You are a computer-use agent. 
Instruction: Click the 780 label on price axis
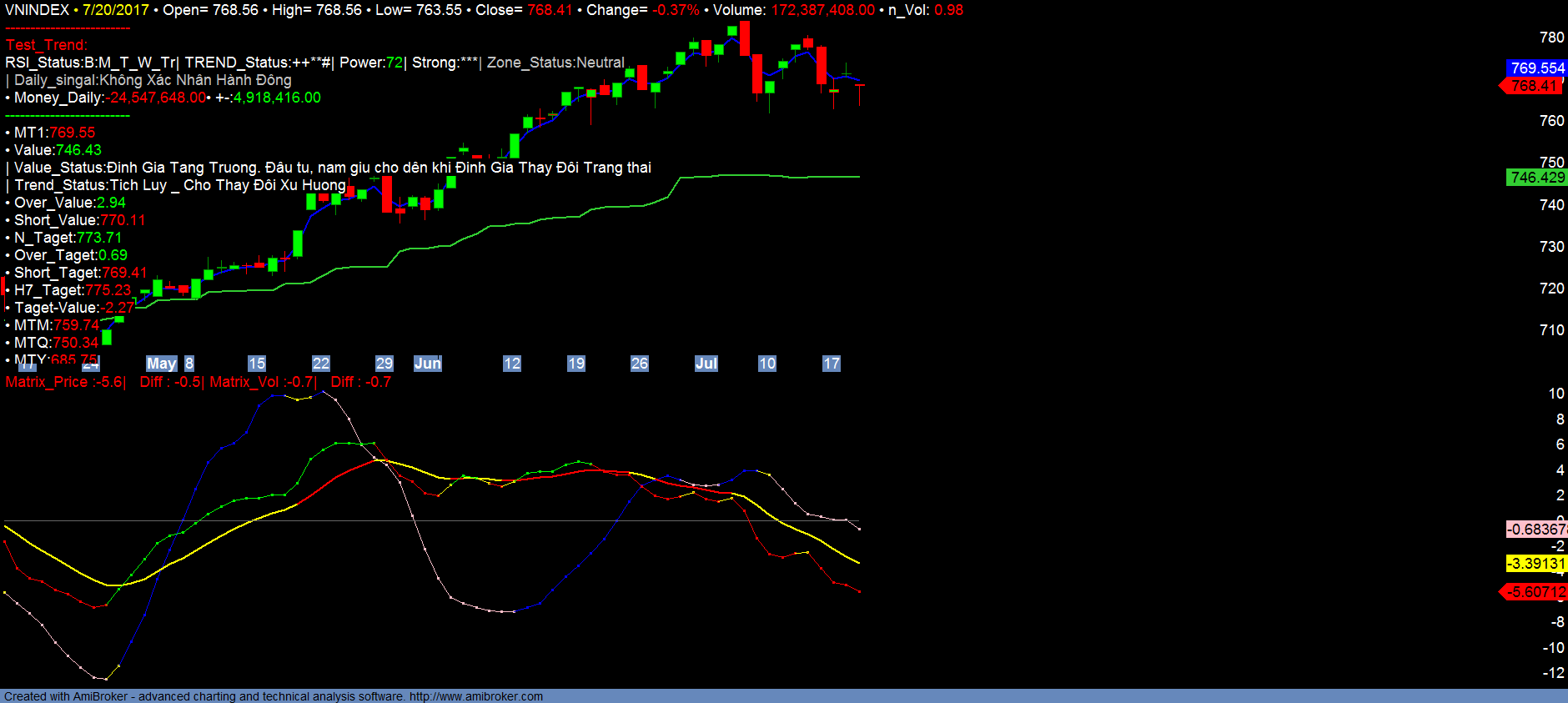1551,38
